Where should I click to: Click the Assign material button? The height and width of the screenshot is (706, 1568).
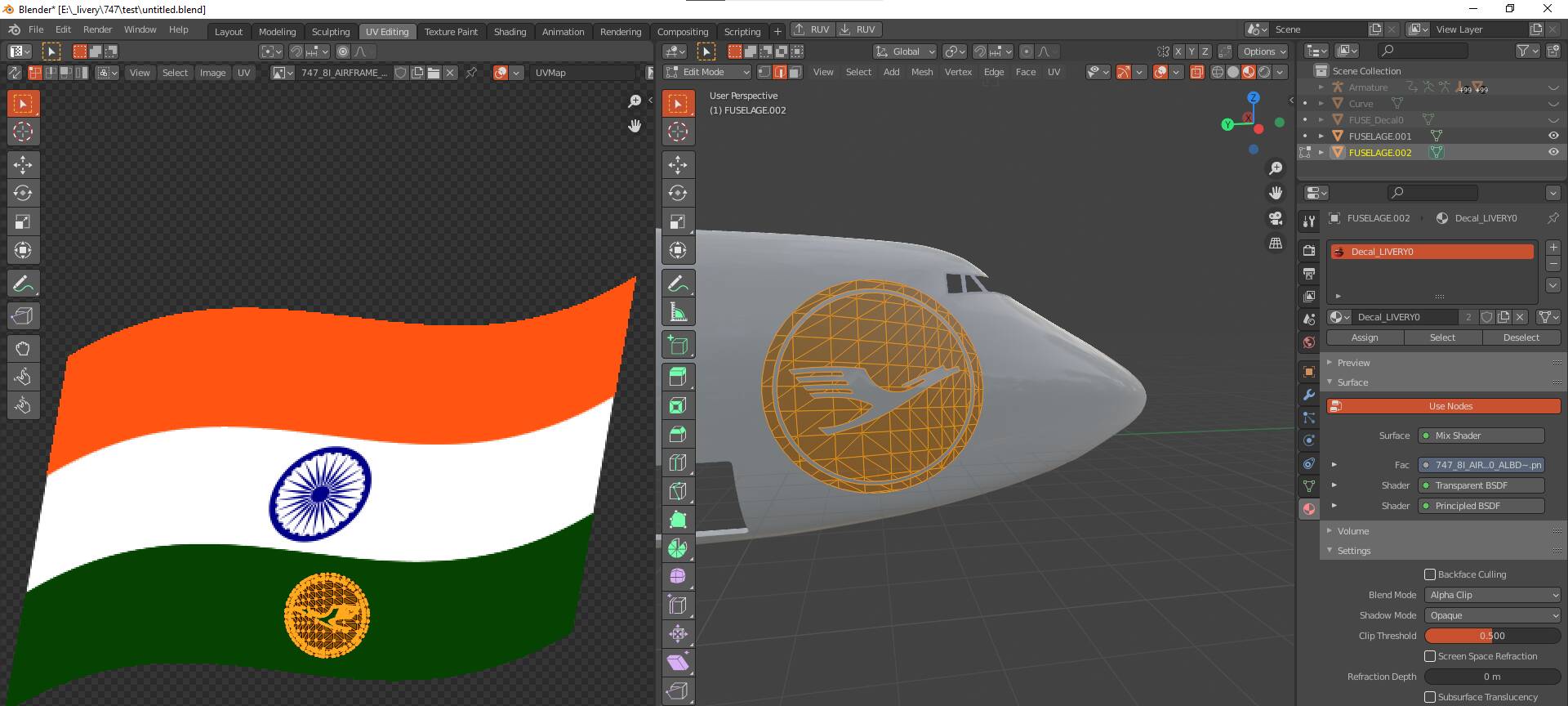point(1365,337)
